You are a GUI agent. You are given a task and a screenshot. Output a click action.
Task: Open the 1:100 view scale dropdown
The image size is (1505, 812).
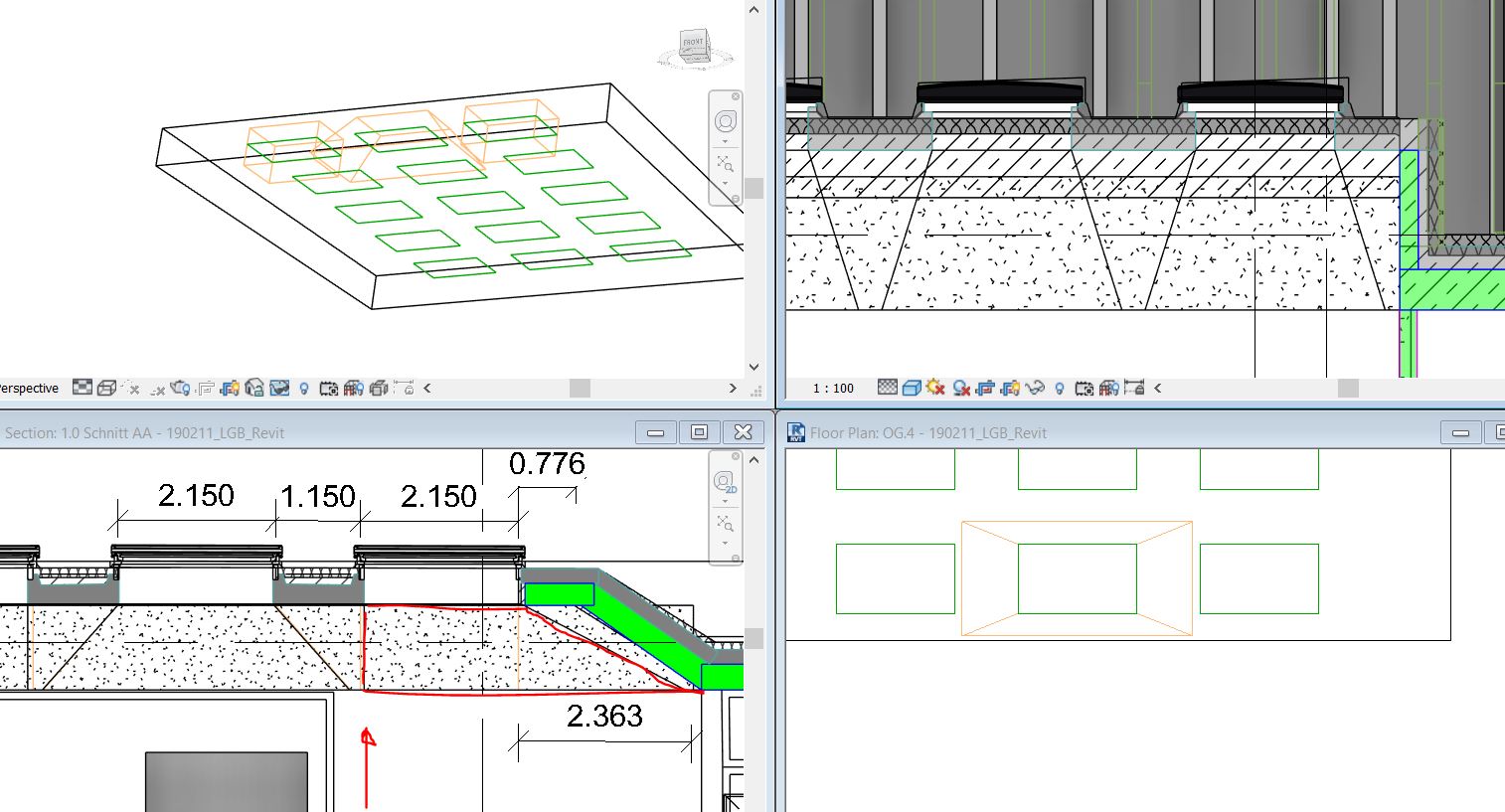point(833,389)
